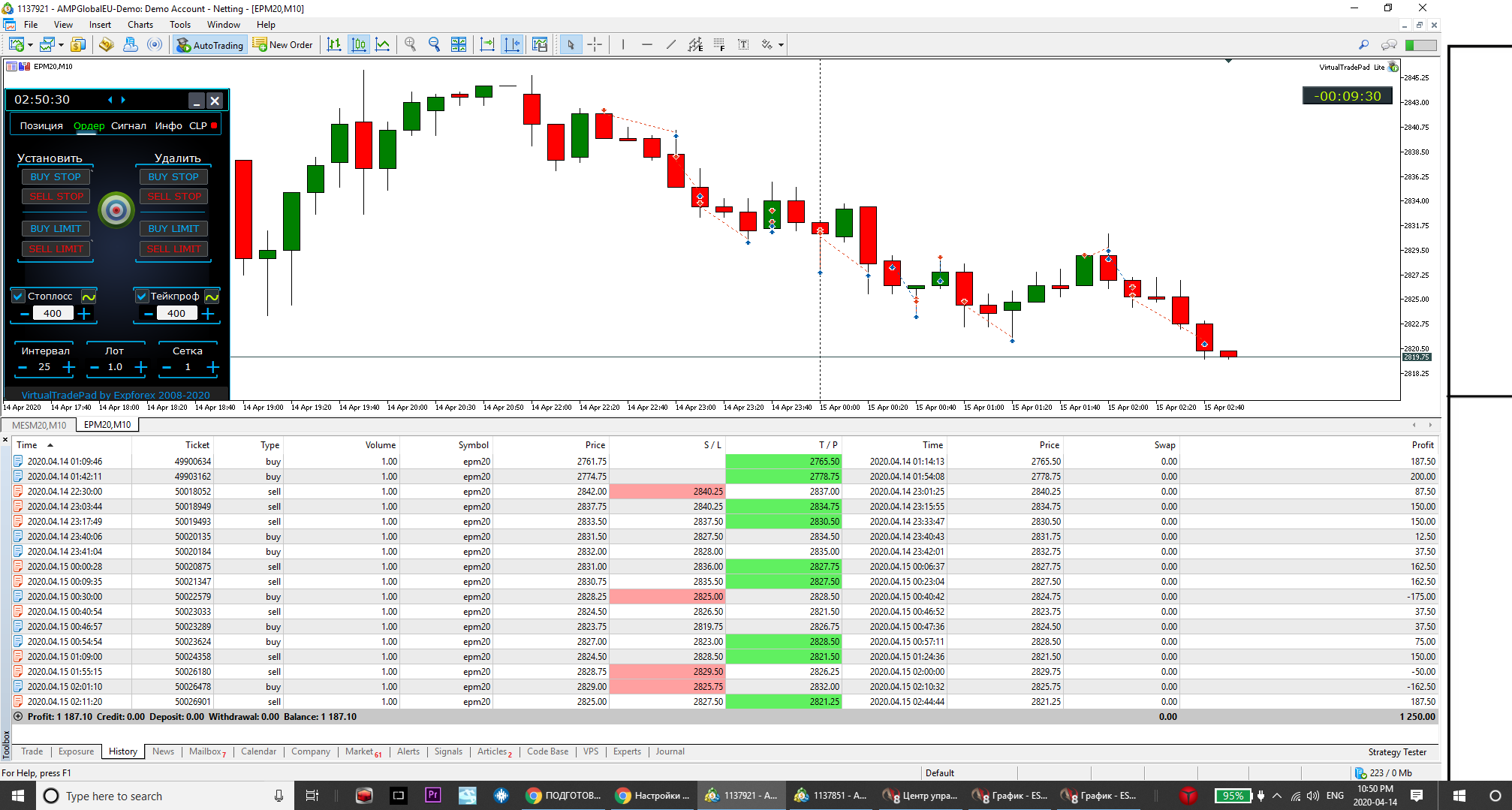Click the tile windows toolbar icon
This screenshot has height=810, width=1512.
tap(459, 45)
